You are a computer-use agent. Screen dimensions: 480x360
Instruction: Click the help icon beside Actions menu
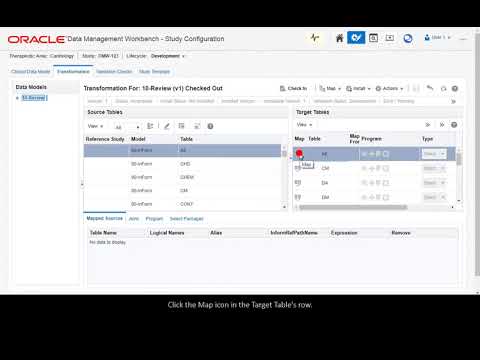[455, 89]
